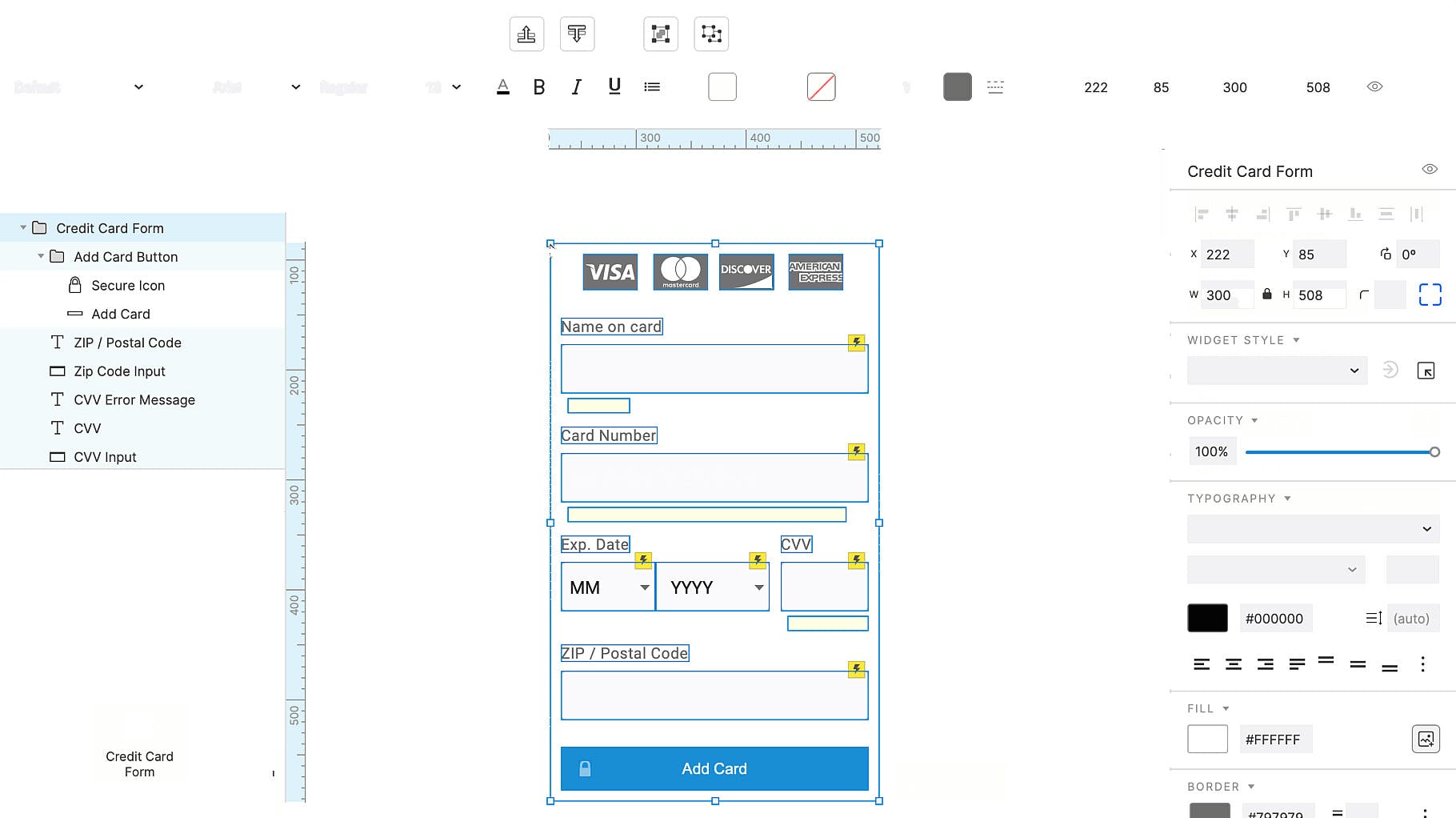
Task: Click the align center horizontally icon in Style panel
Action: pos(1232,214)
